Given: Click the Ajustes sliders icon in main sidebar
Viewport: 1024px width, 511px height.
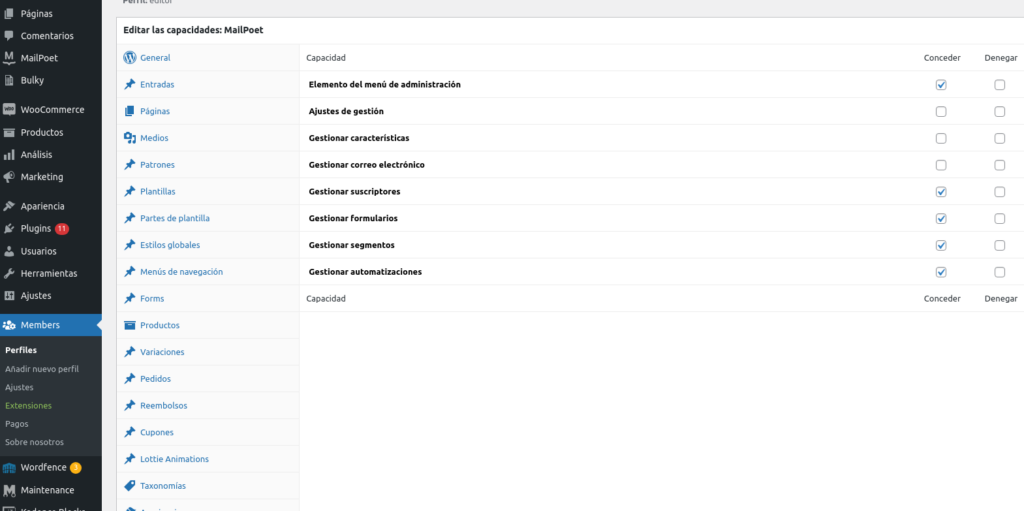Looking at the screenshot, I should (9, 295).
